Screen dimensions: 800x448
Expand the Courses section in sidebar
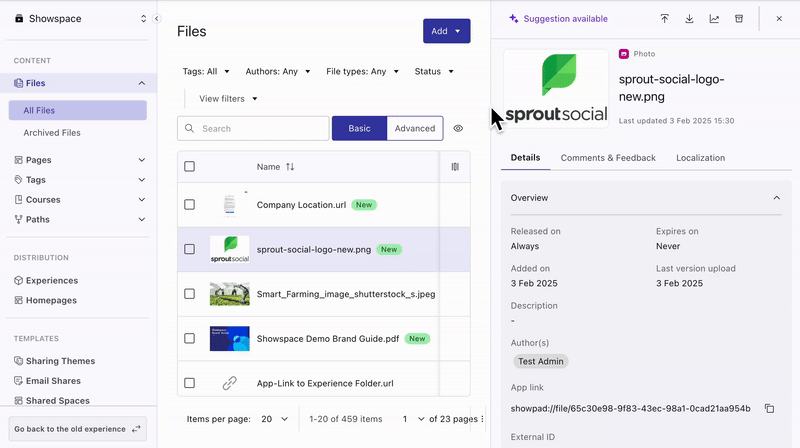[x=141, y=200]
